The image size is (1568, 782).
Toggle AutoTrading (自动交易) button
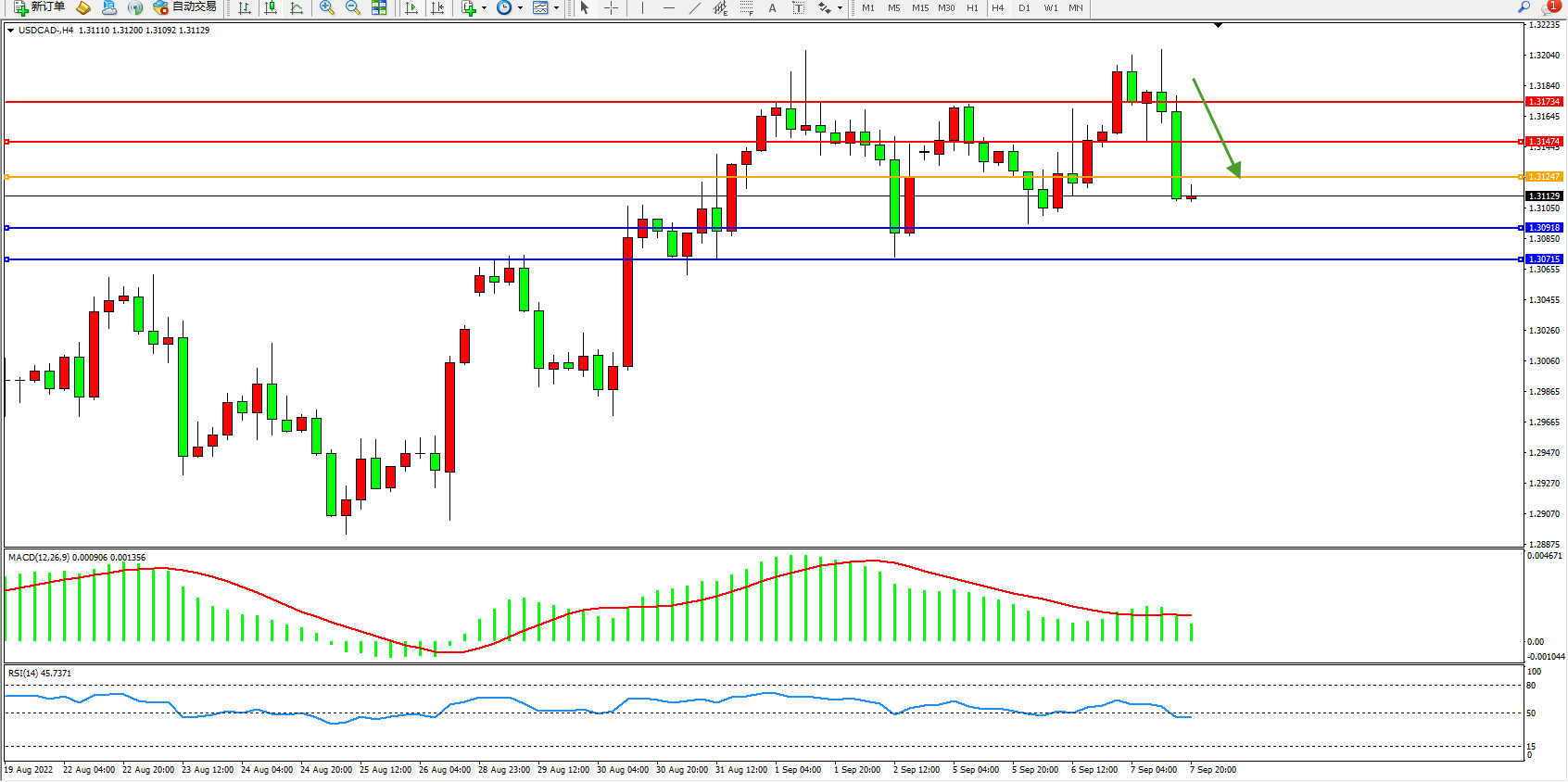(x=184, y=7)
